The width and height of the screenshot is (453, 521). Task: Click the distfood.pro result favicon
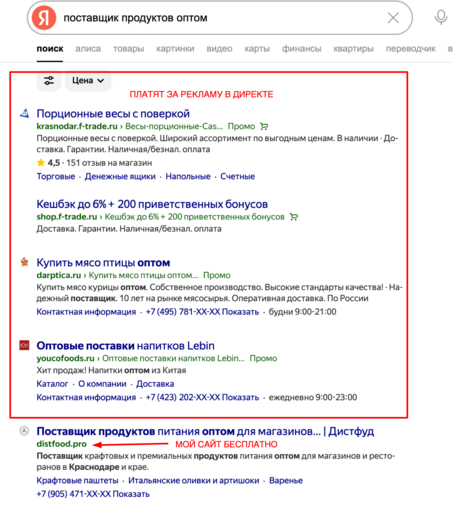(x=24, y=431)
